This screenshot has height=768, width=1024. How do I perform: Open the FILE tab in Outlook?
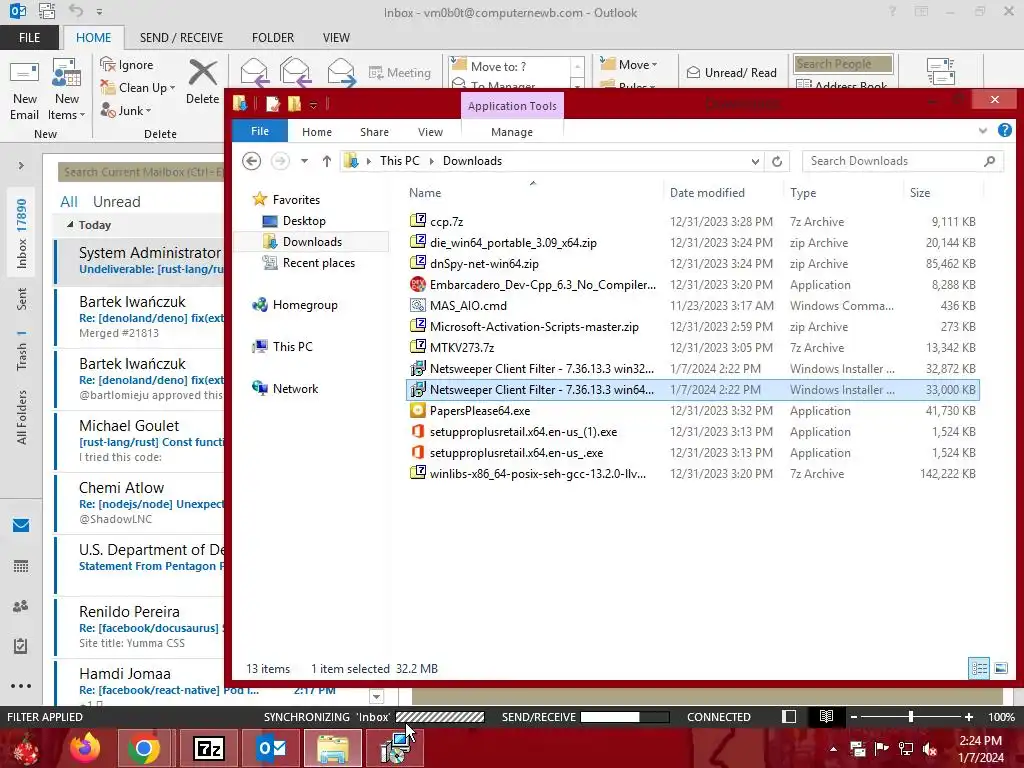tap(29, 37)
